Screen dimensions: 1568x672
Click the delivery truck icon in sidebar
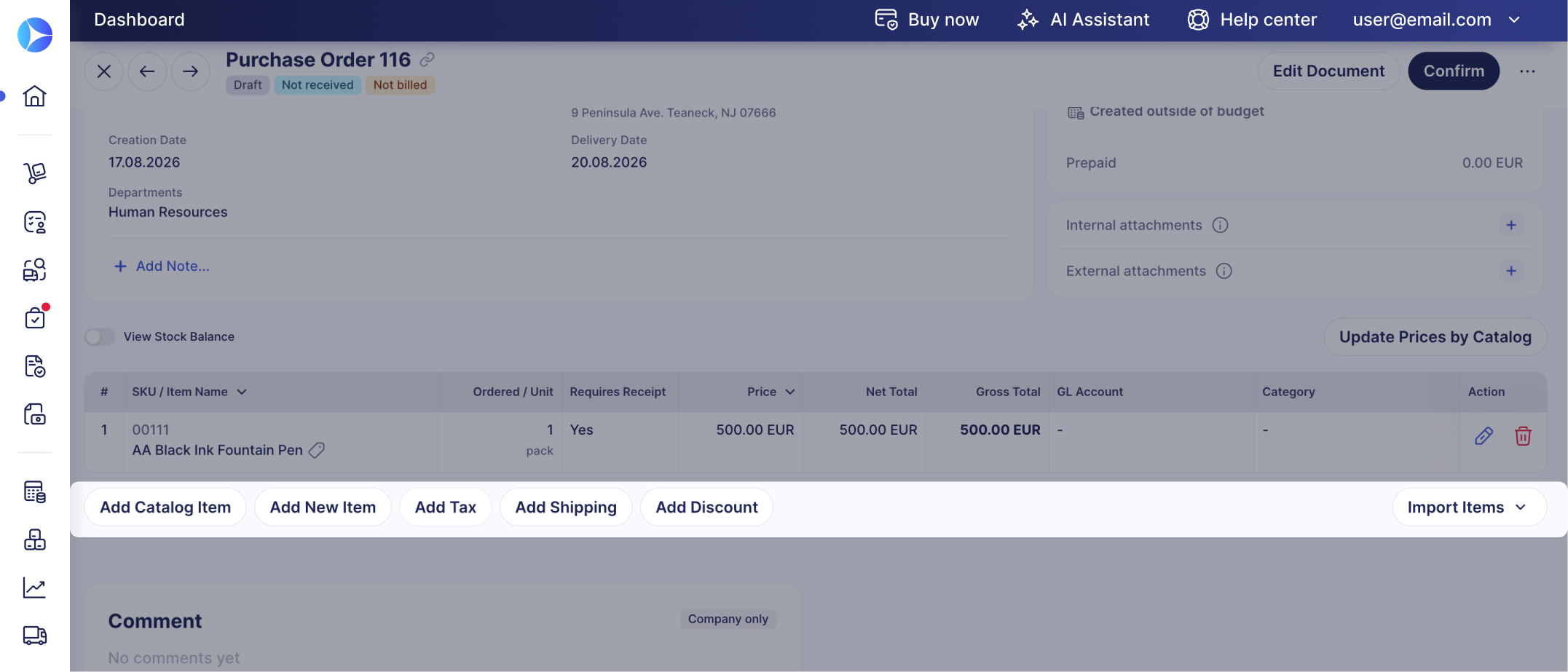[34, 636]
